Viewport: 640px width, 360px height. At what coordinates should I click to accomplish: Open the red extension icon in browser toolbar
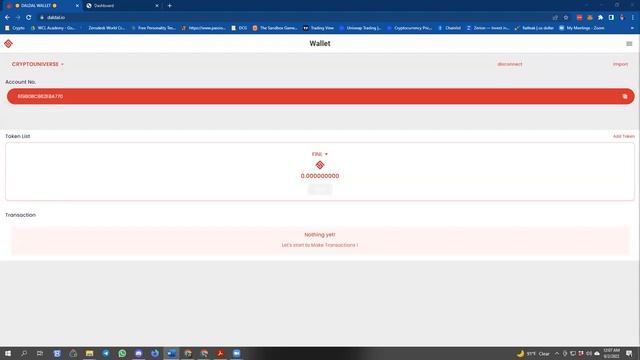[x=579, y=18]
